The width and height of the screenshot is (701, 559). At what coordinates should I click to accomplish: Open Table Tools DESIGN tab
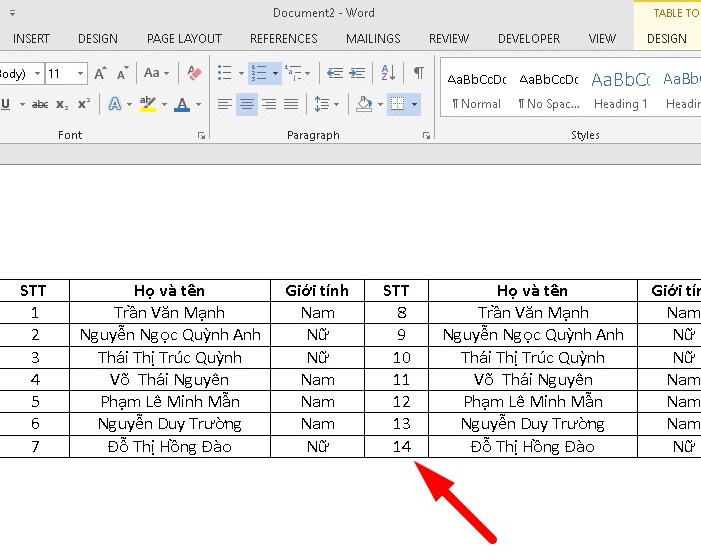pyautogui.click(x=667, y=39)
